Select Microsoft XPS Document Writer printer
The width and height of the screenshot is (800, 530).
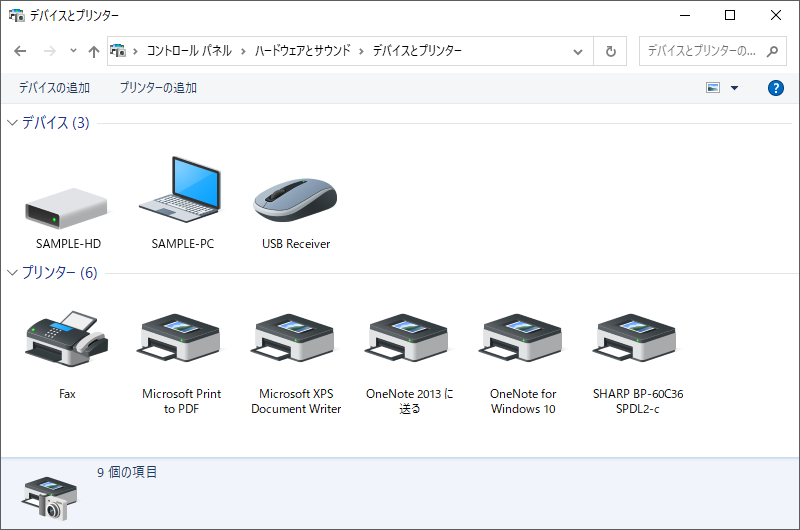pos(295,338)
